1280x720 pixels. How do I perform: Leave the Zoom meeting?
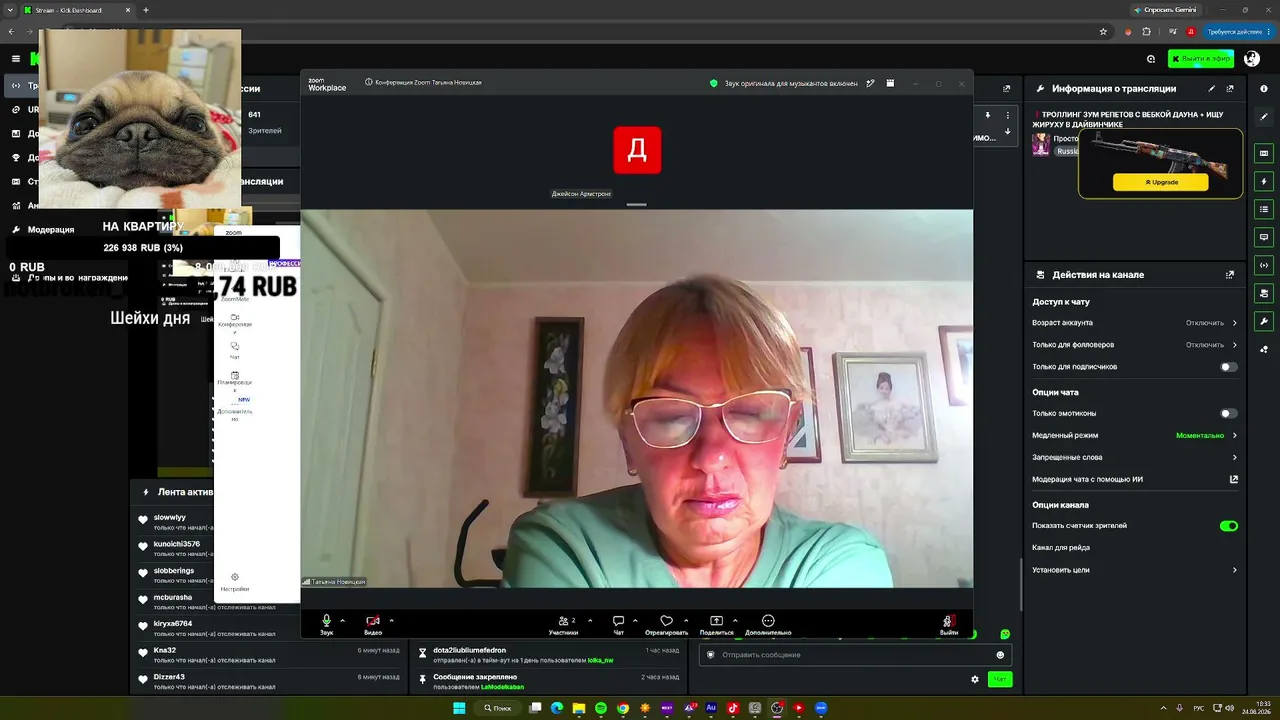[948, 624]
